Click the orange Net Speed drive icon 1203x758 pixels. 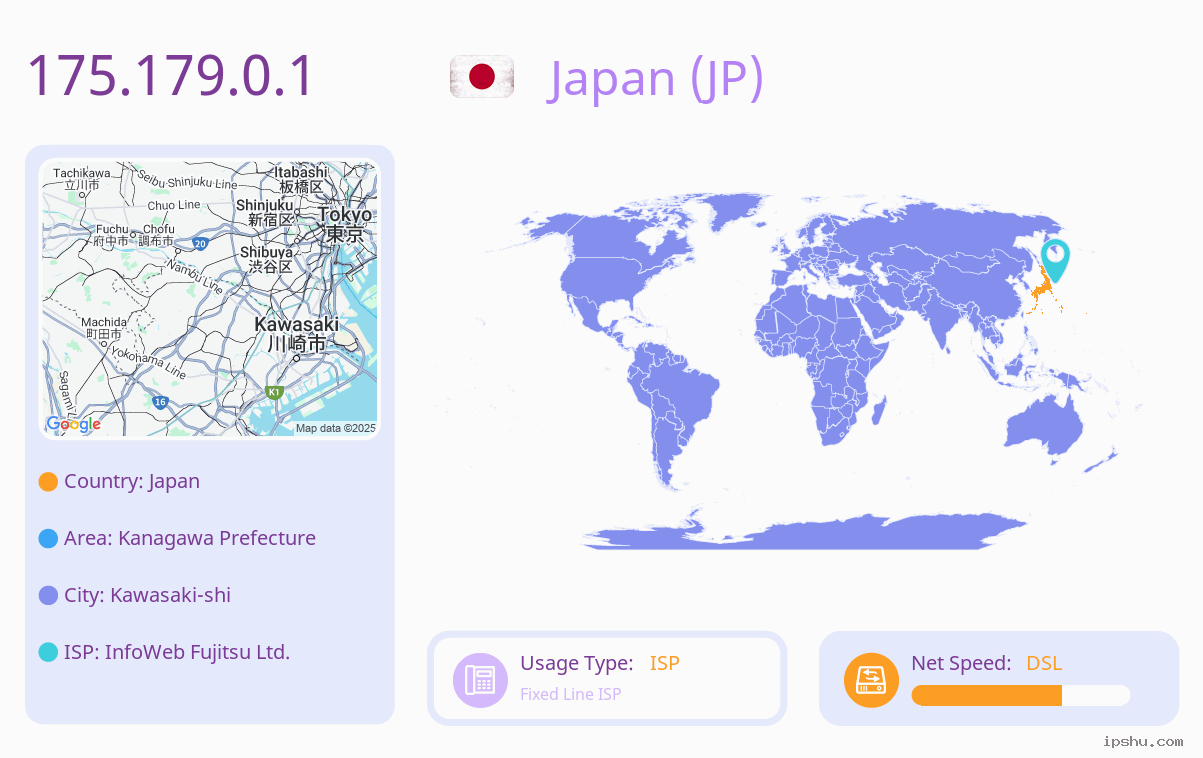click(871, 680)
